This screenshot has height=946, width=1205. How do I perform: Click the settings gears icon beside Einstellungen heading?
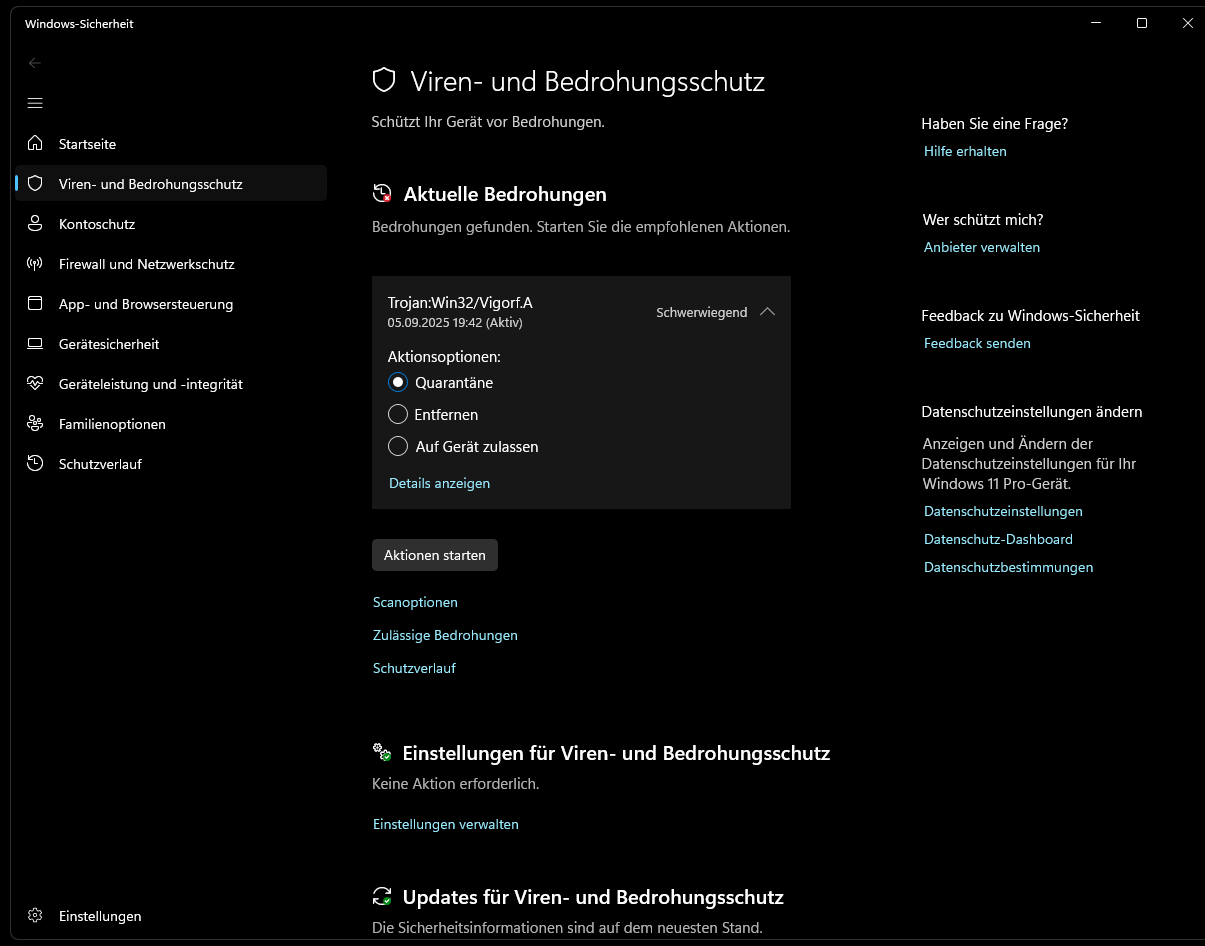coord(381,752)
